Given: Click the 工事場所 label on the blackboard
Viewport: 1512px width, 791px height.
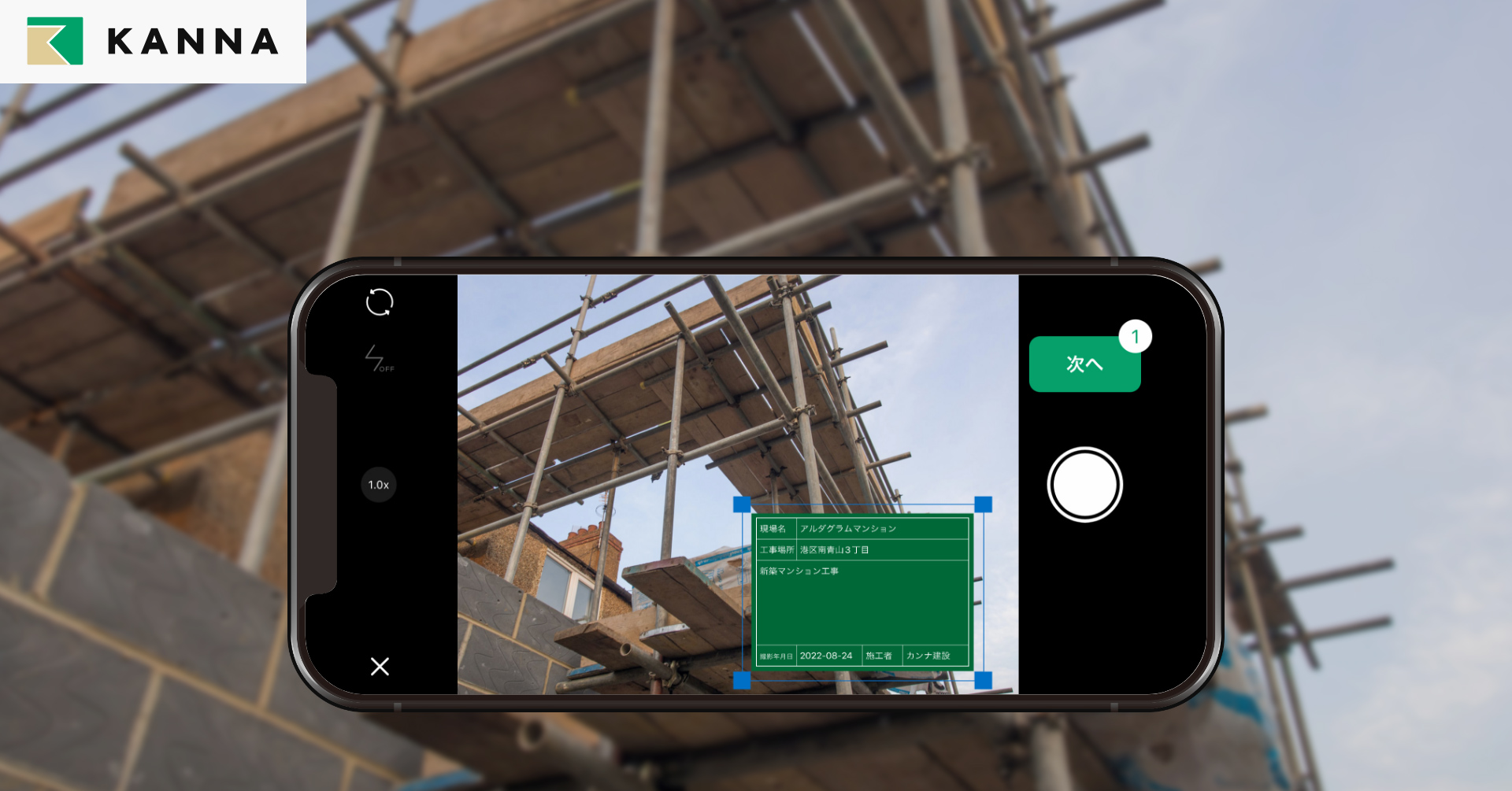Looking at the screenshot, I should coord(776,550).
